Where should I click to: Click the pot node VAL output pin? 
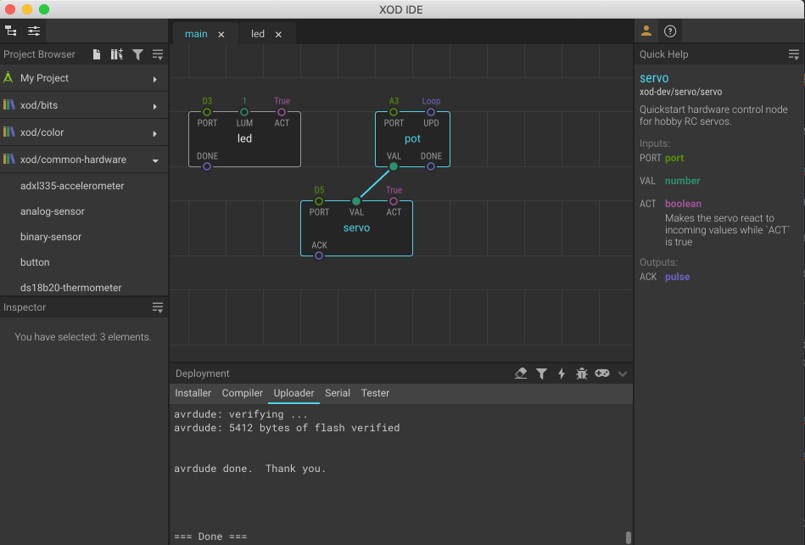(393, 167)
